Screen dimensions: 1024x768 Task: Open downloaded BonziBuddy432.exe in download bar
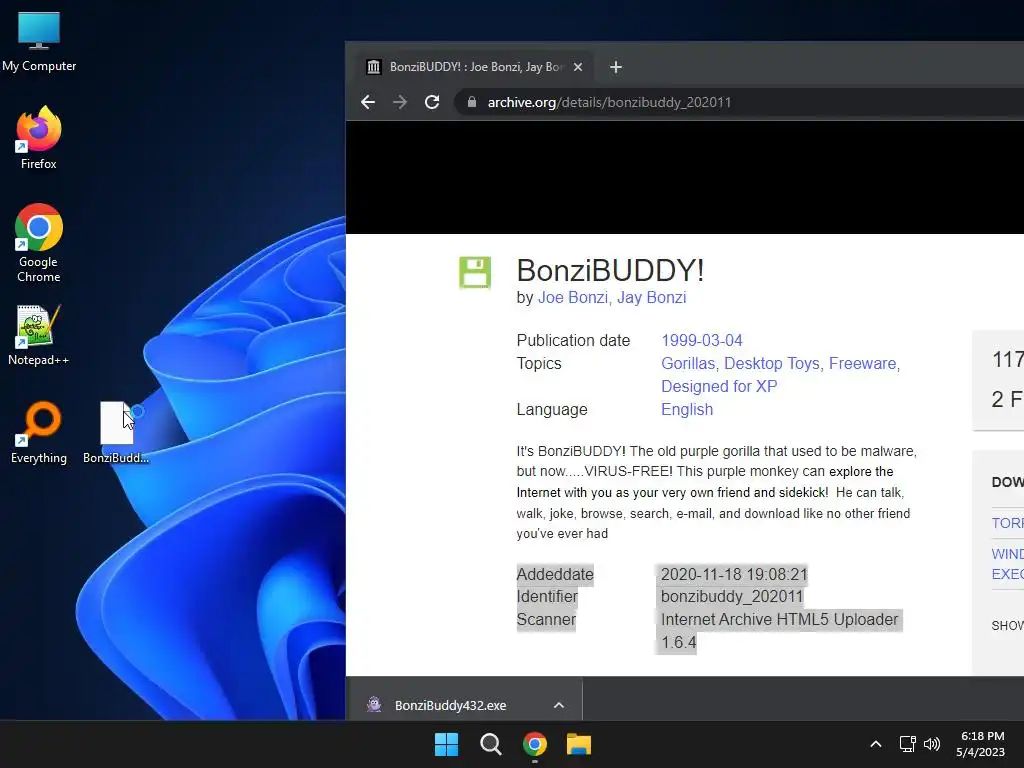coord(450,705)
